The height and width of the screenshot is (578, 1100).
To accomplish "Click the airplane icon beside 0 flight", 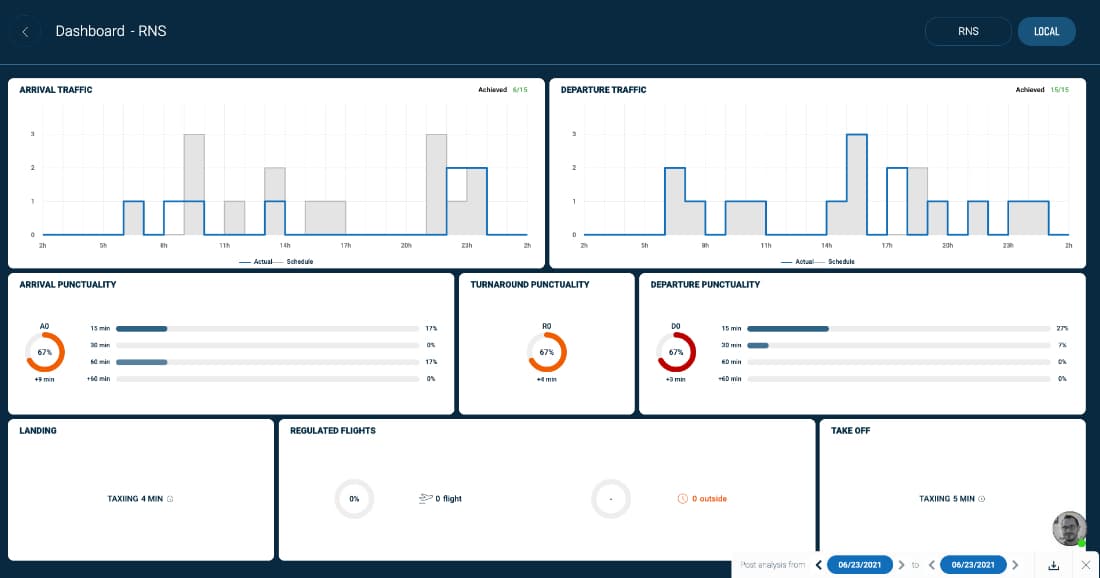I will point(425,499).
